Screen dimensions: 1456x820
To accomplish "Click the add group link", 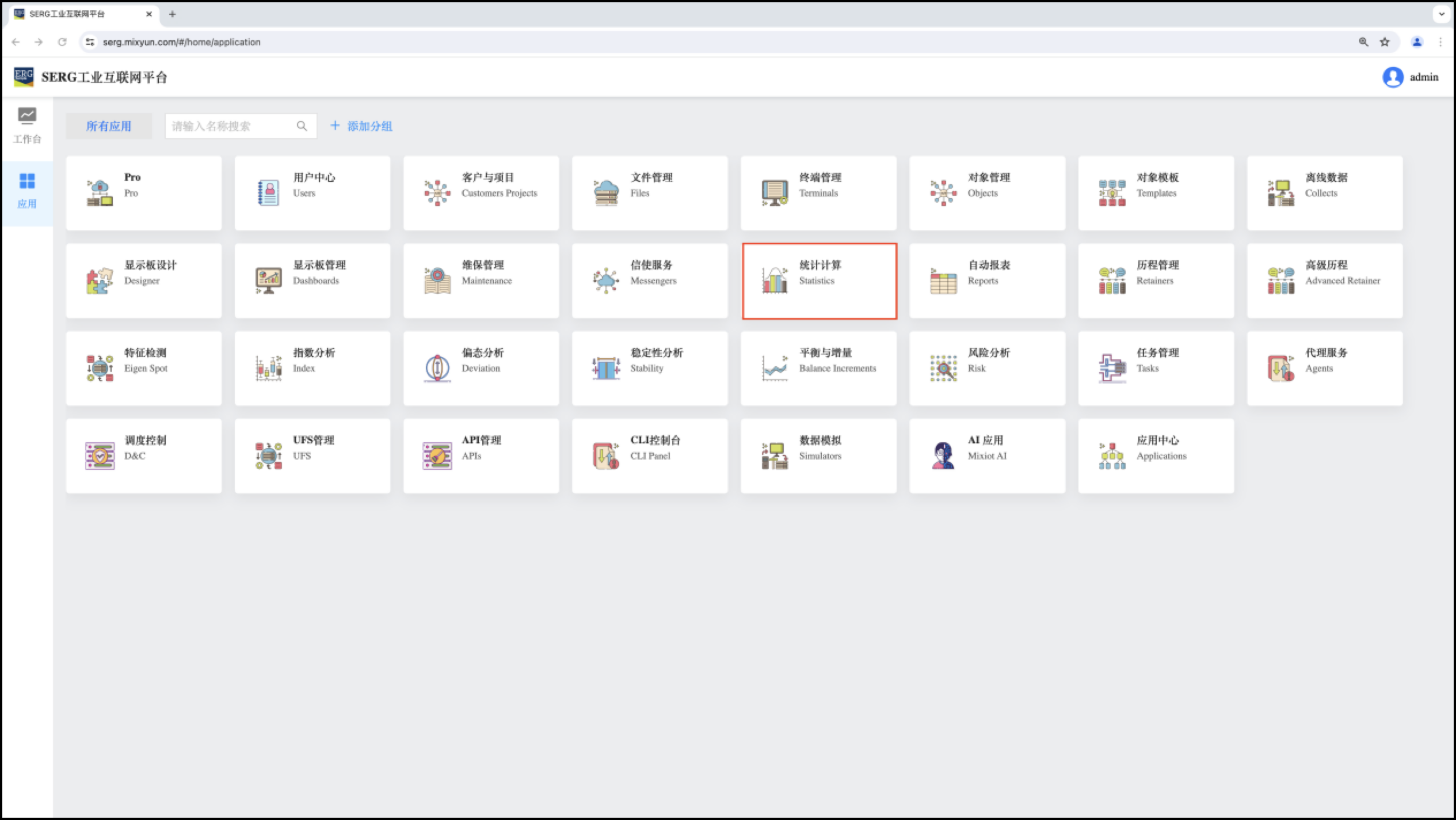I will (x=361, y=126).
